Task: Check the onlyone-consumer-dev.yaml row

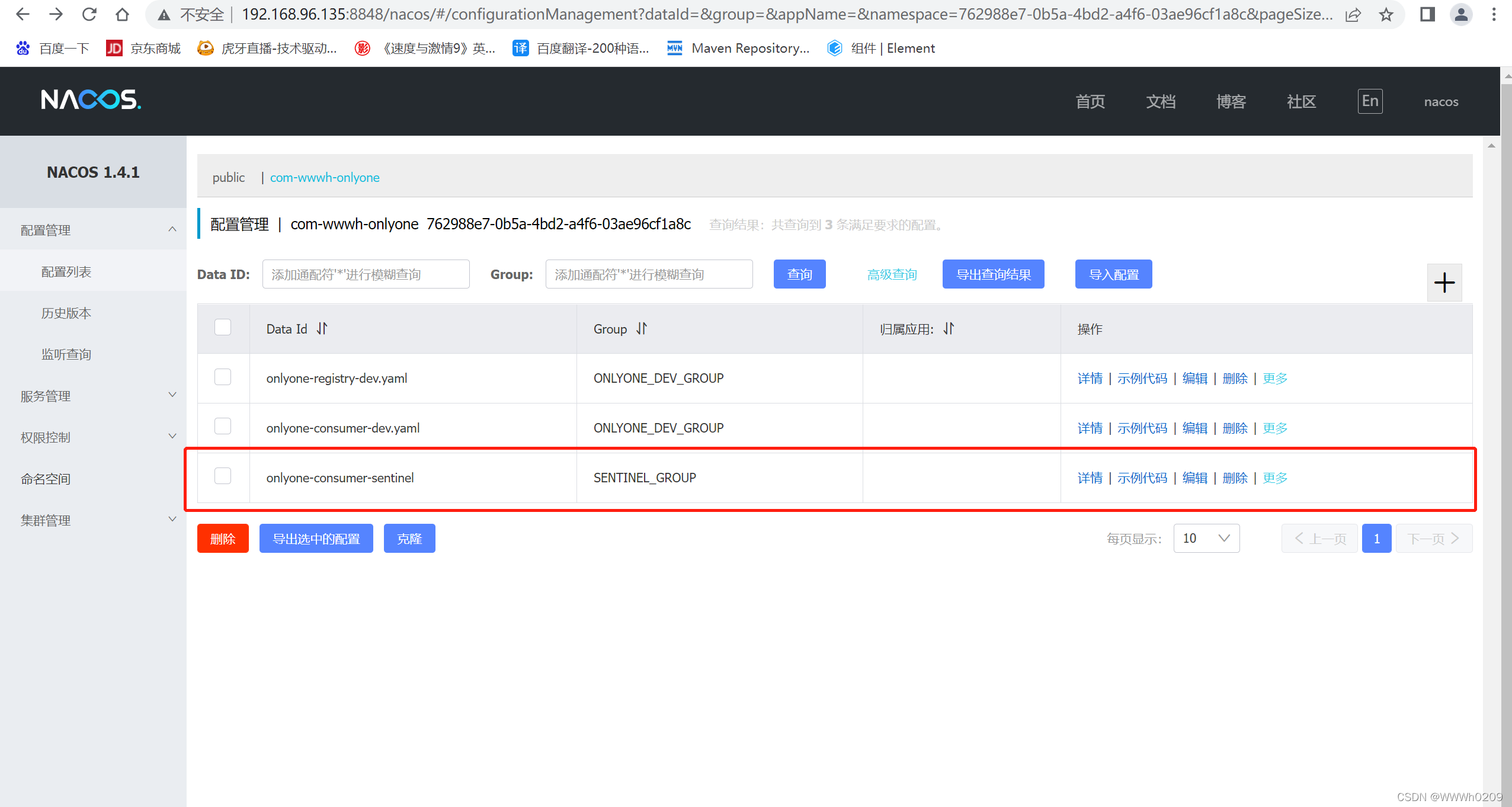Action: [223, 426]
